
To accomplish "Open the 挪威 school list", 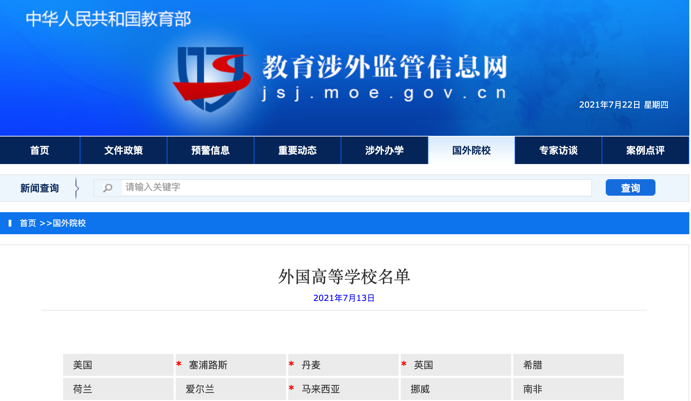I will click(x=456, y=389).
